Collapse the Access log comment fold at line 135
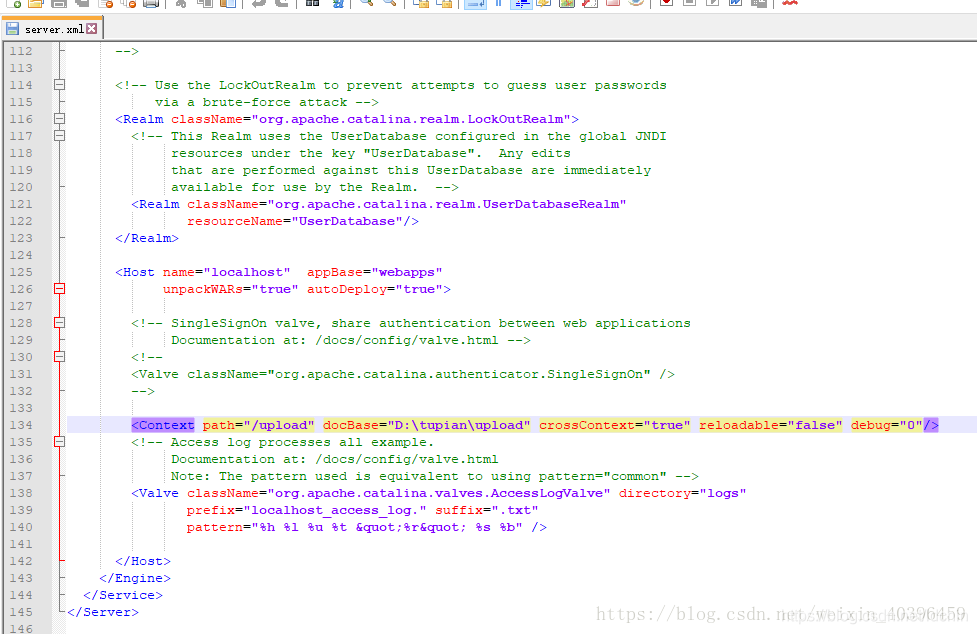Image resolution: width=977 pixels, height=634 pixels. point(59,442)
